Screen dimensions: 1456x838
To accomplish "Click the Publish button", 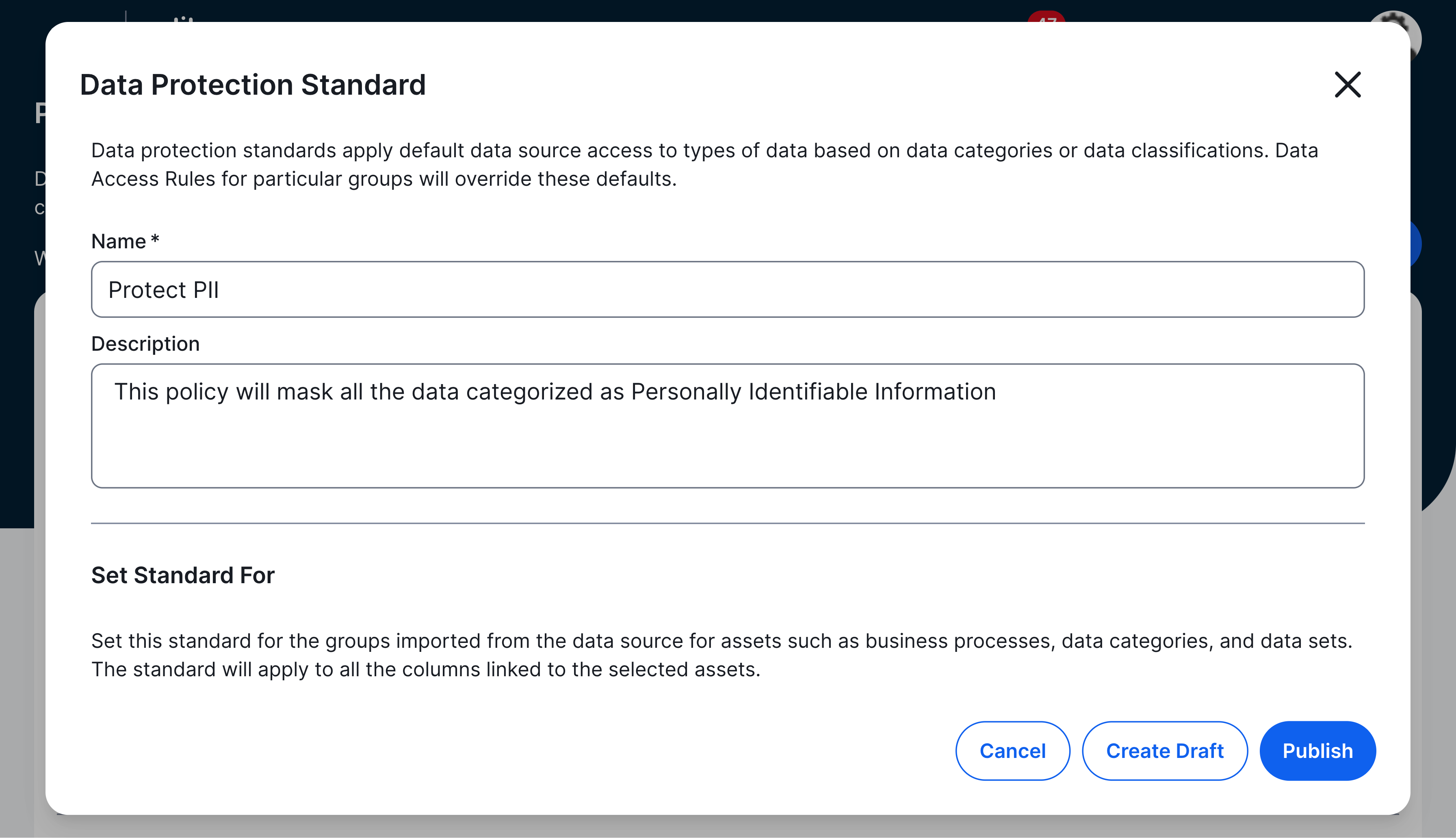I will point(1317,751).
